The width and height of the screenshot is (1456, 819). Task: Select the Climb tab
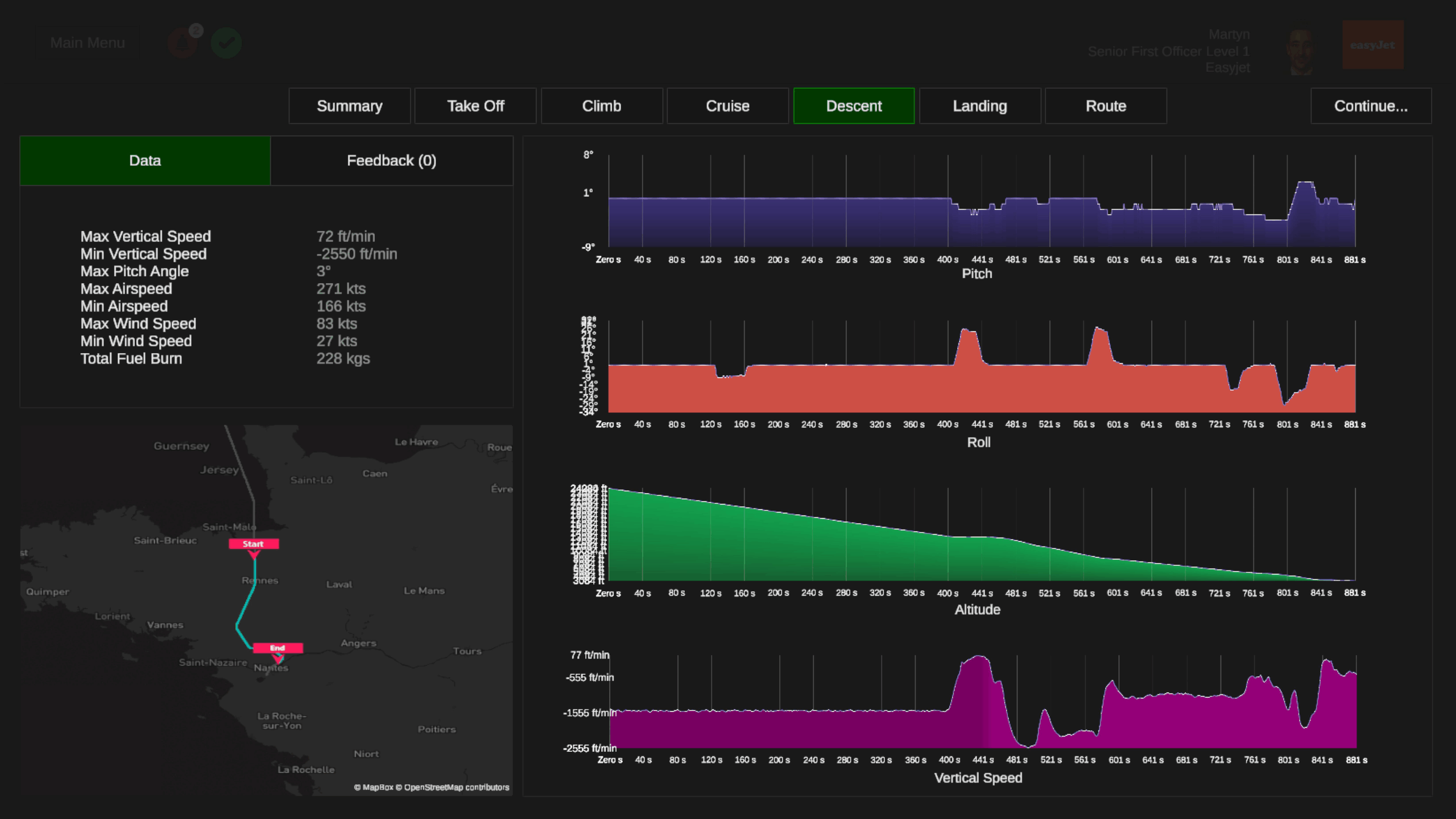(601, 106)
